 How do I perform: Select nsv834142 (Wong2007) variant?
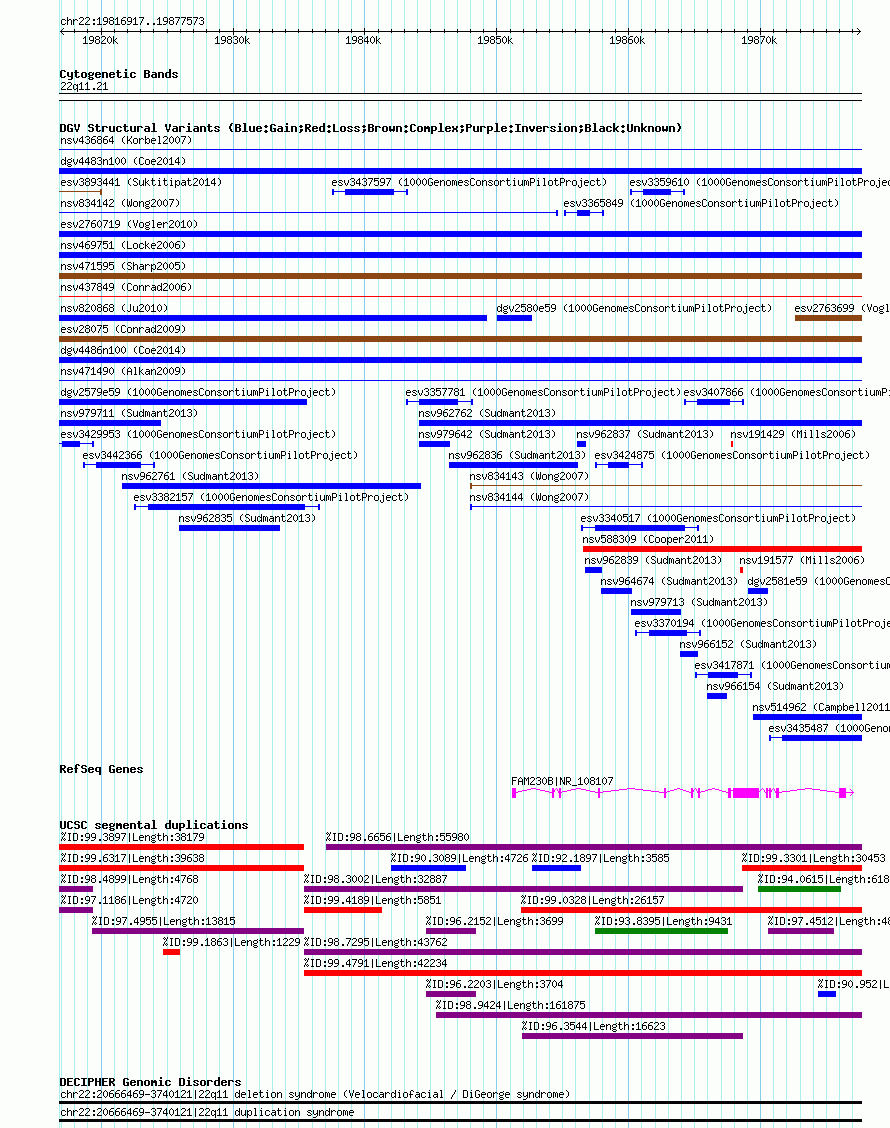pyautogui.click(x=120, y=203)
